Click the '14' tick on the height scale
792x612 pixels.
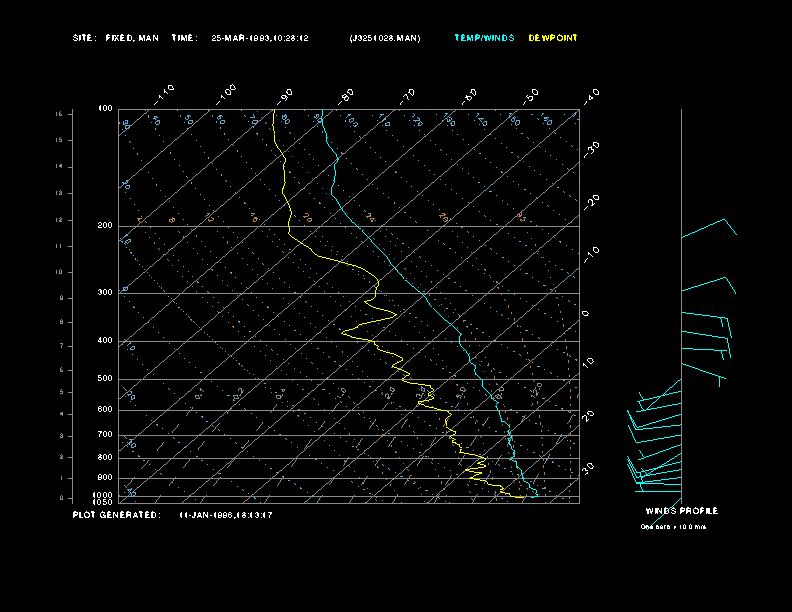click(x=59, y=167)
